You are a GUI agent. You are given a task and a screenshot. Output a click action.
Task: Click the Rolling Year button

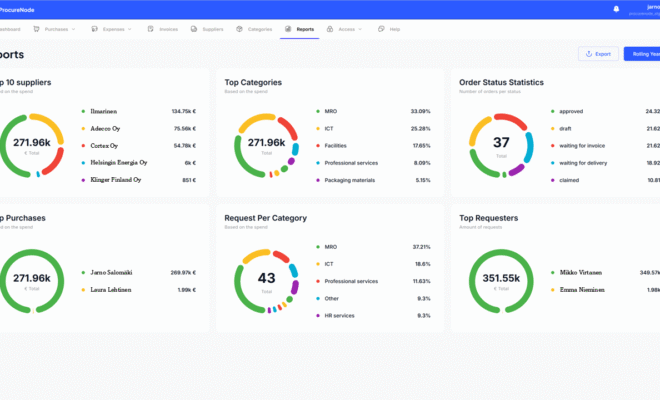point(643,54)
